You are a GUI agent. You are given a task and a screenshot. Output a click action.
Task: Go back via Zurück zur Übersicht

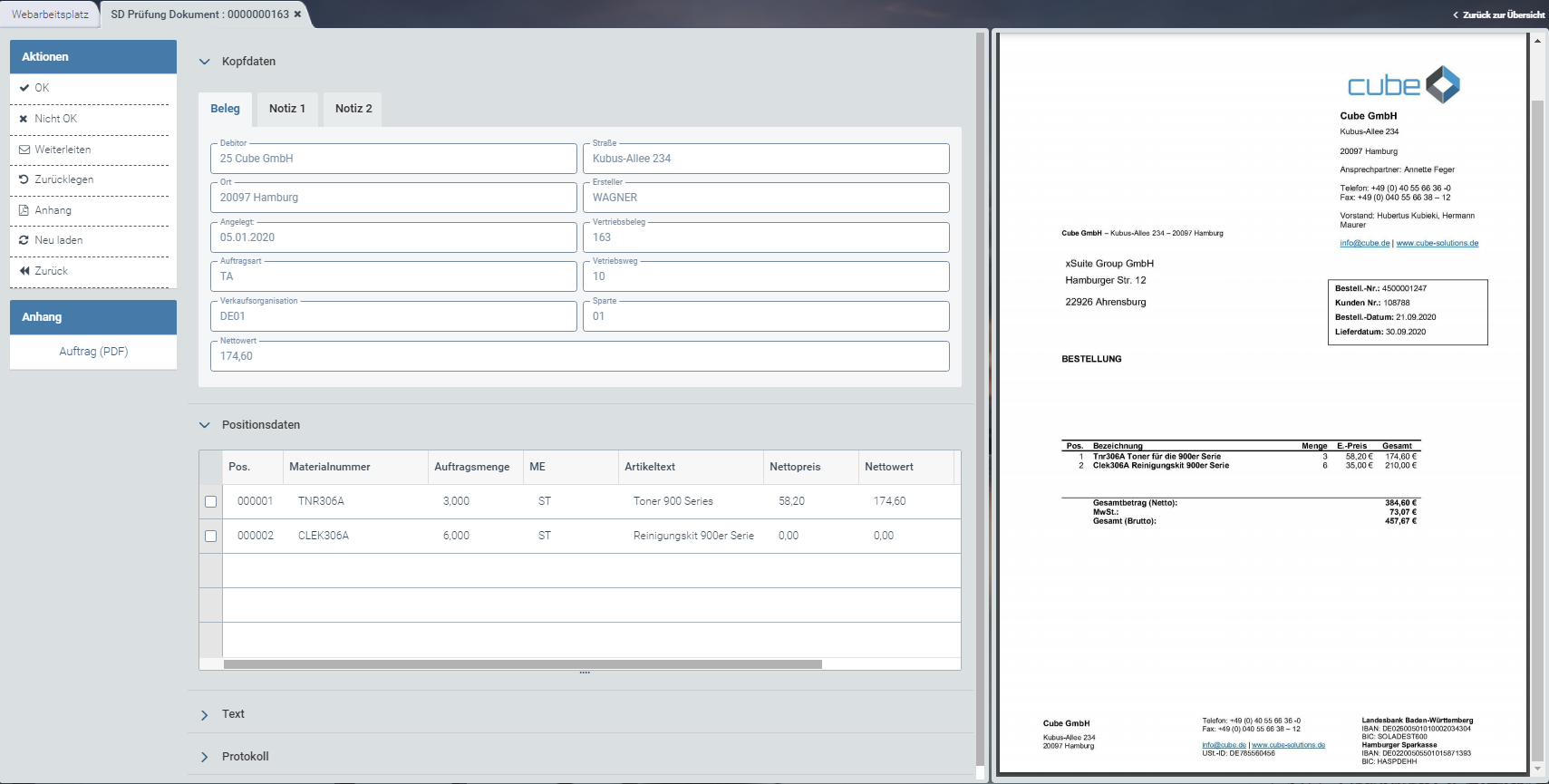1499,15
